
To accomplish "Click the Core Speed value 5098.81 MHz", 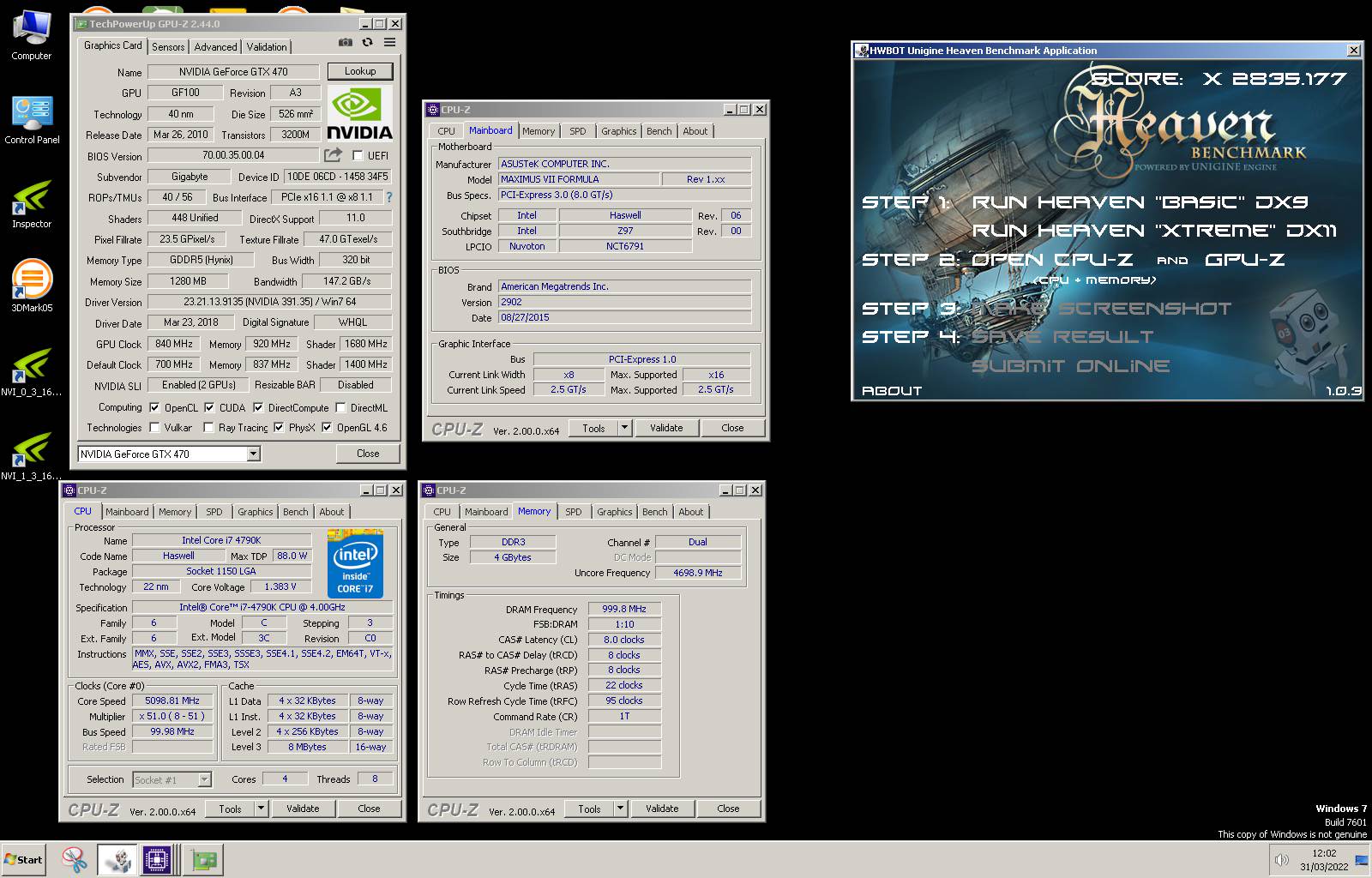I will (172, 701).
